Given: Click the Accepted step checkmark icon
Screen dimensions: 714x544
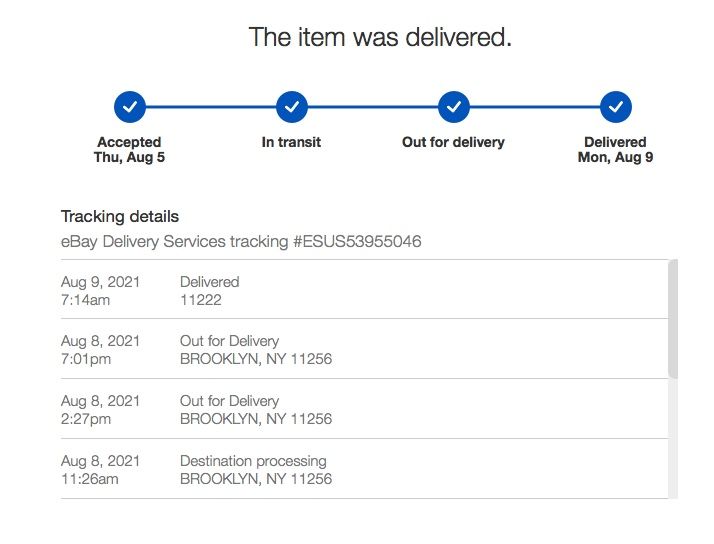Looking at the screenshot, I should pyautogui.click(x=130, y=106).
